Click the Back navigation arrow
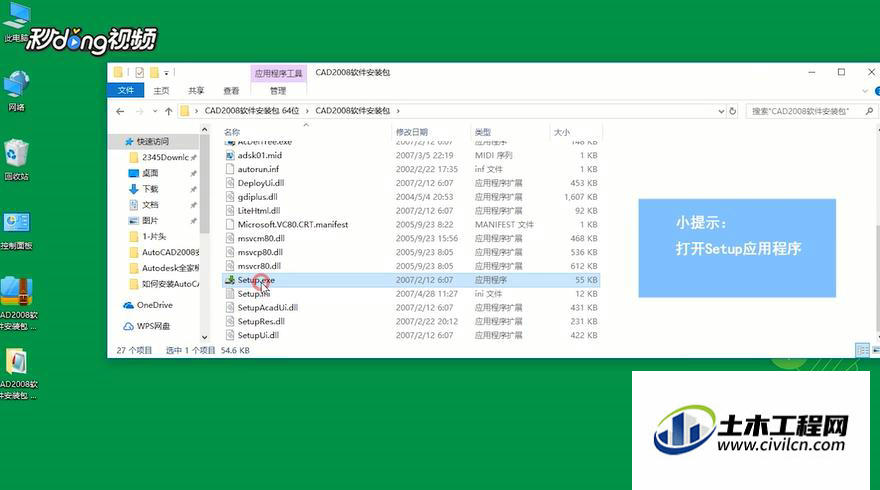This screenshot has width=880, height=490. pyautogui.click(x=120, y=111)
